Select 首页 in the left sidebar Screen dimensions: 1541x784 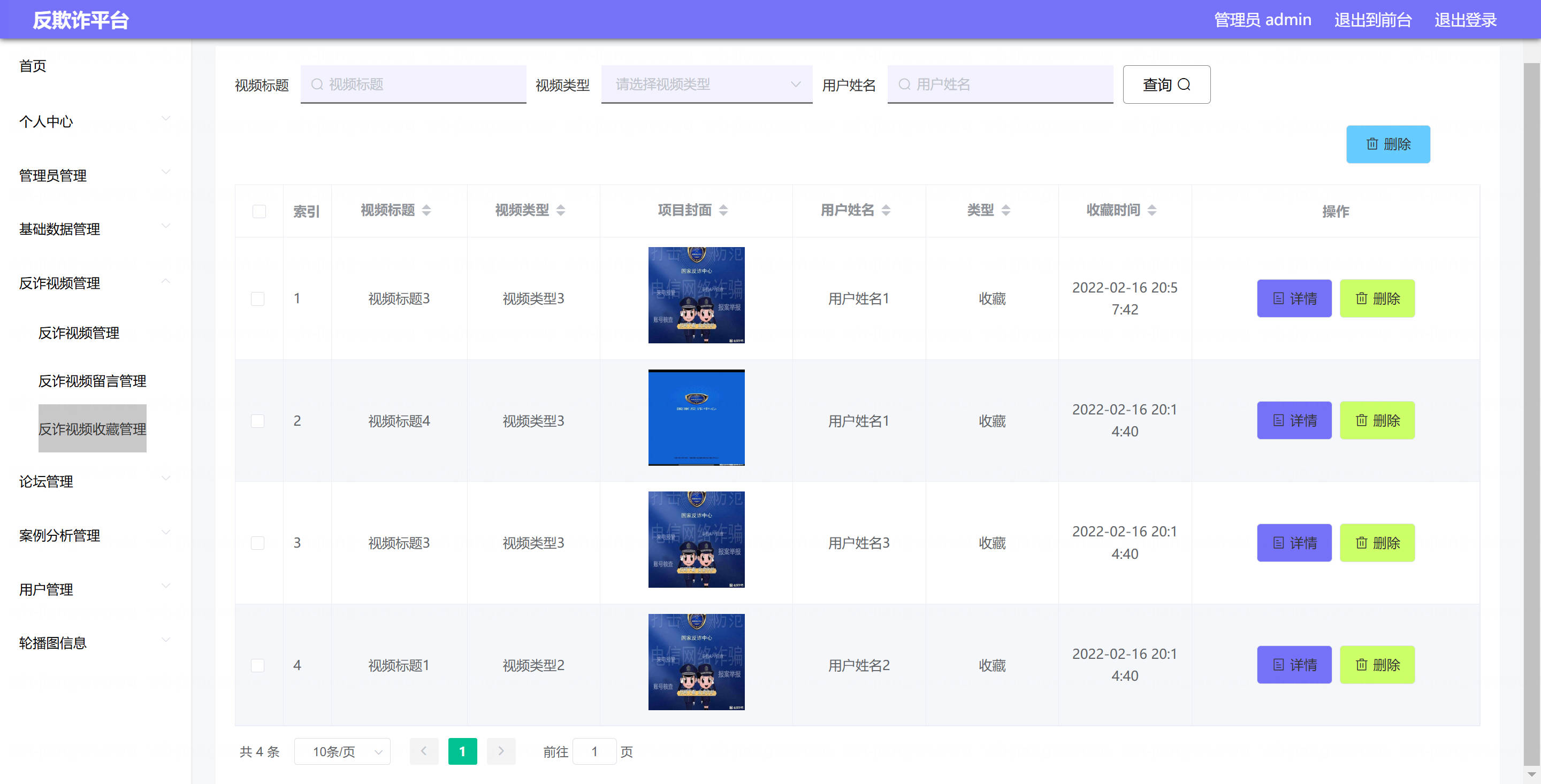[x=33, y=66]
